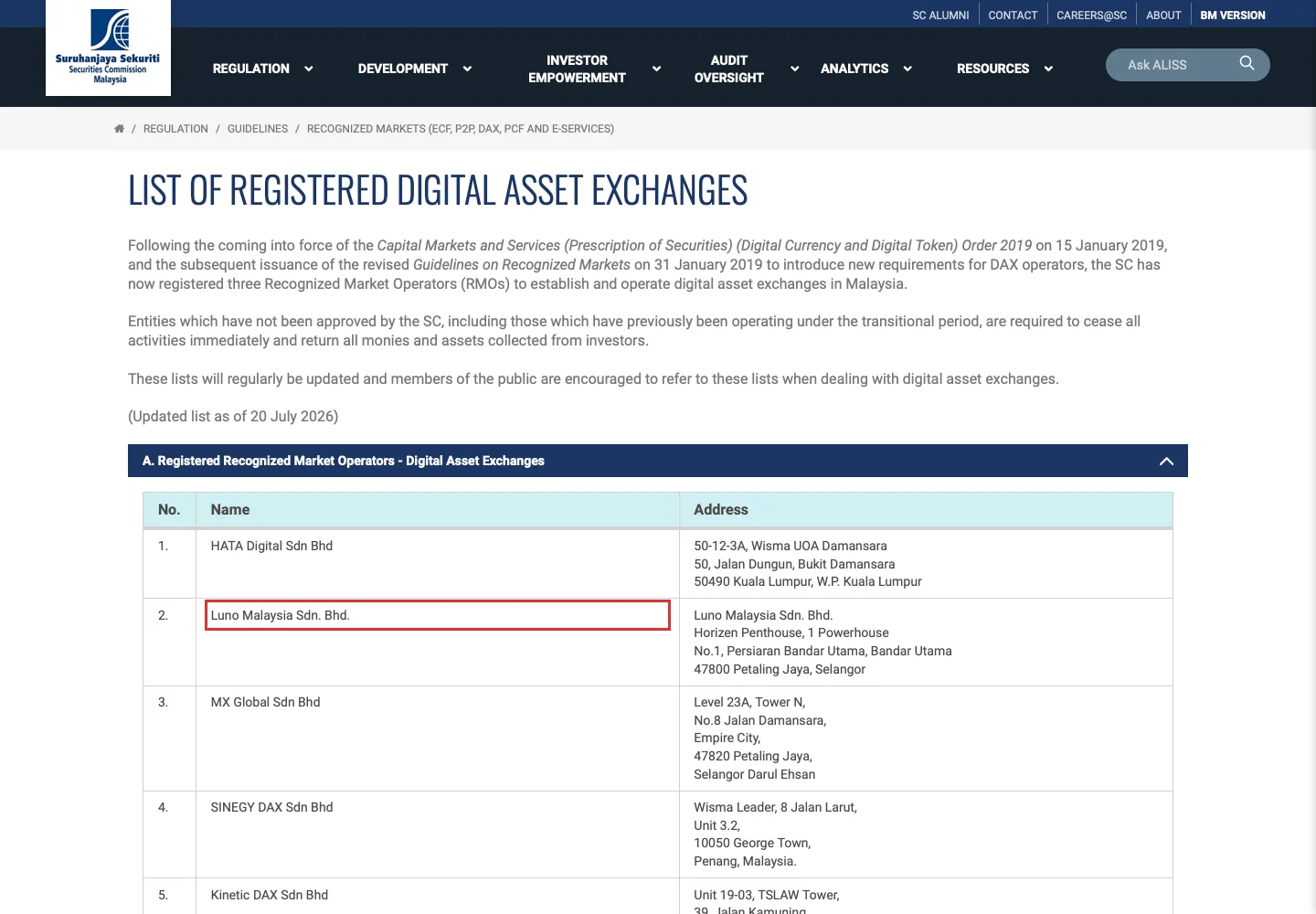Viewport: 1316px width, 914px height.
Task: Open the ABOUT link in top bar
Action: click(x=1163, y=16)
